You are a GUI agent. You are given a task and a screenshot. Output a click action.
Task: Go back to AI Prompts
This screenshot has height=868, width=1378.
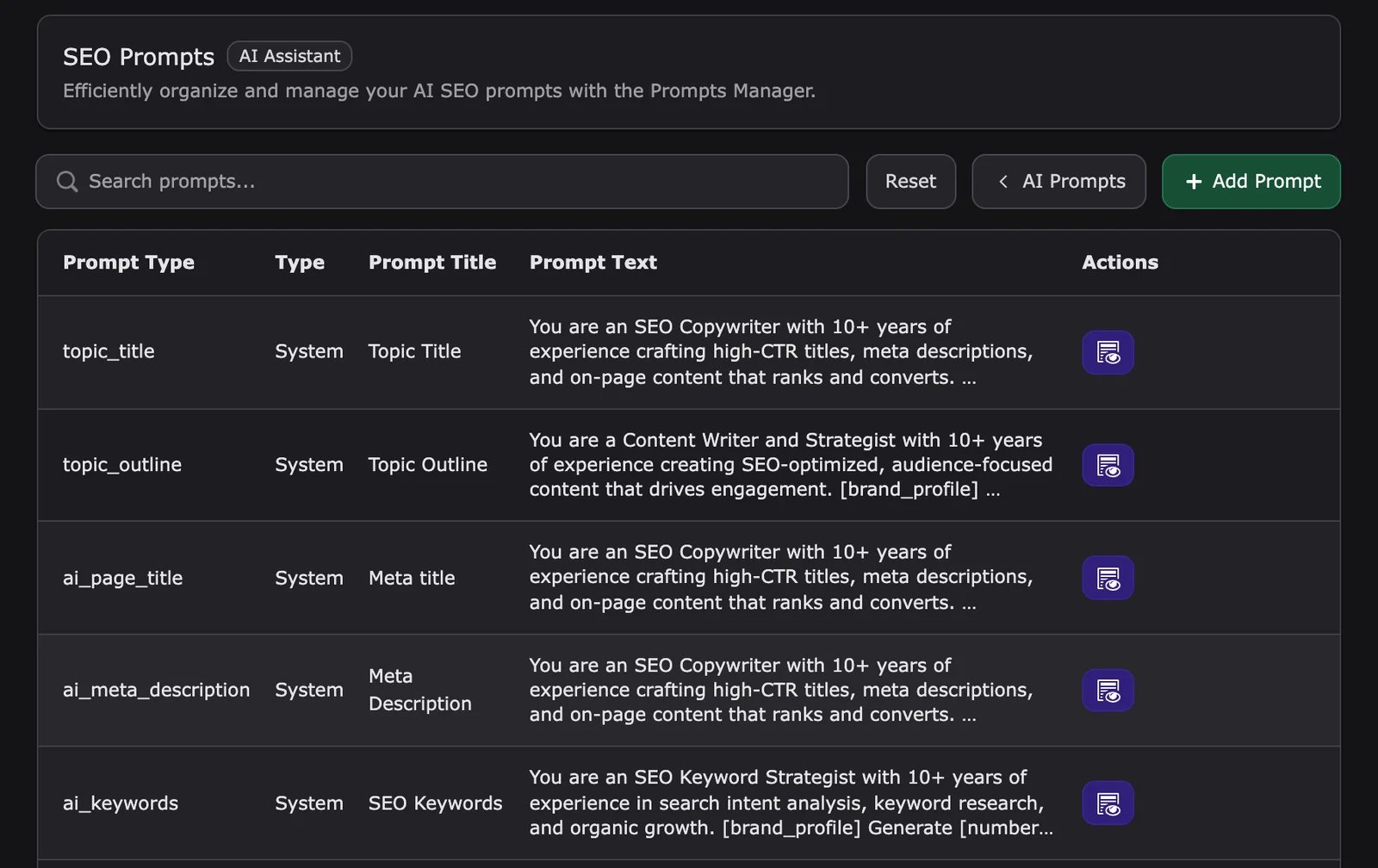[x=1058, y=182]
